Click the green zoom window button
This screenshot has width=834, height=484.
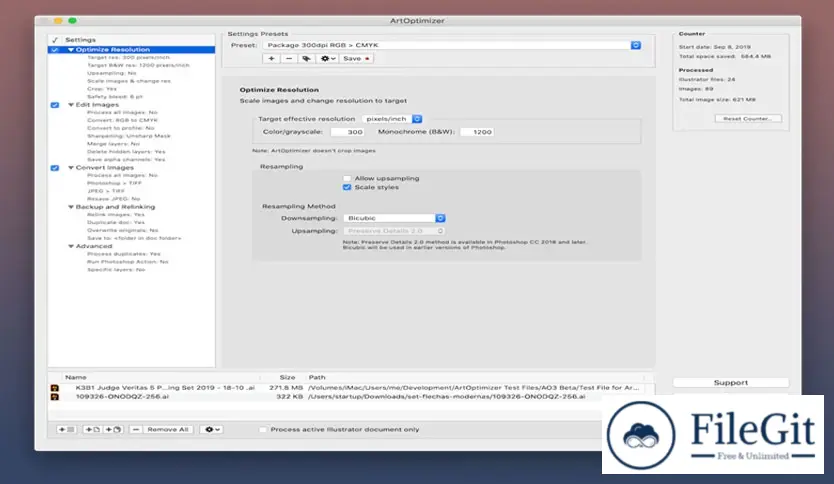click(72, 21)
